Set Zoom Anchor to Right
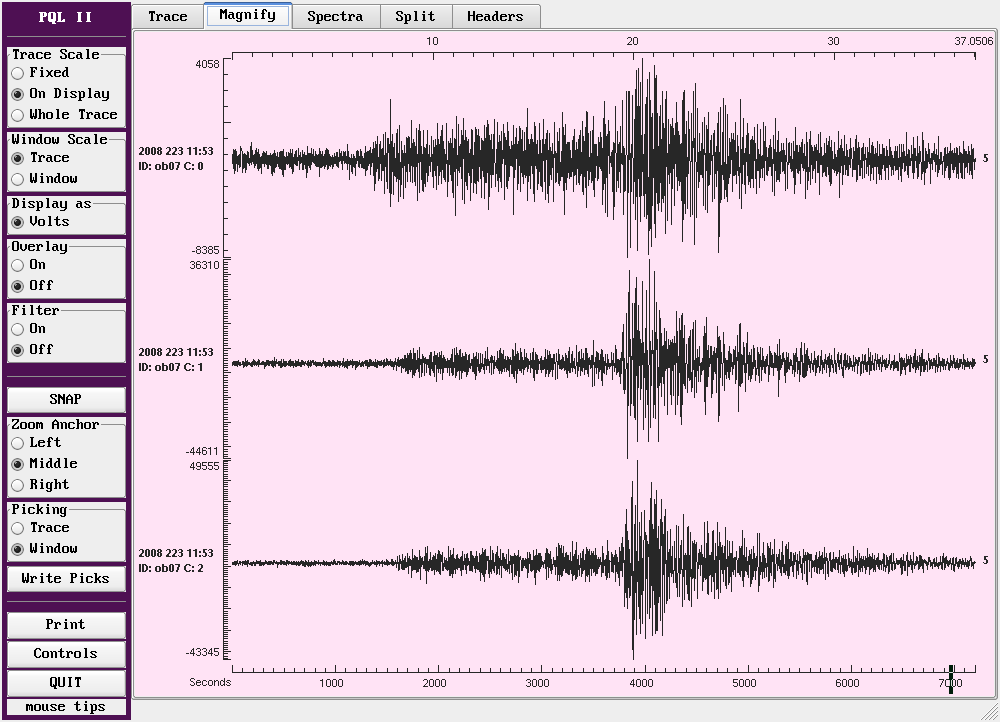Screen dimensions: 1000x722 coord(18,485)
